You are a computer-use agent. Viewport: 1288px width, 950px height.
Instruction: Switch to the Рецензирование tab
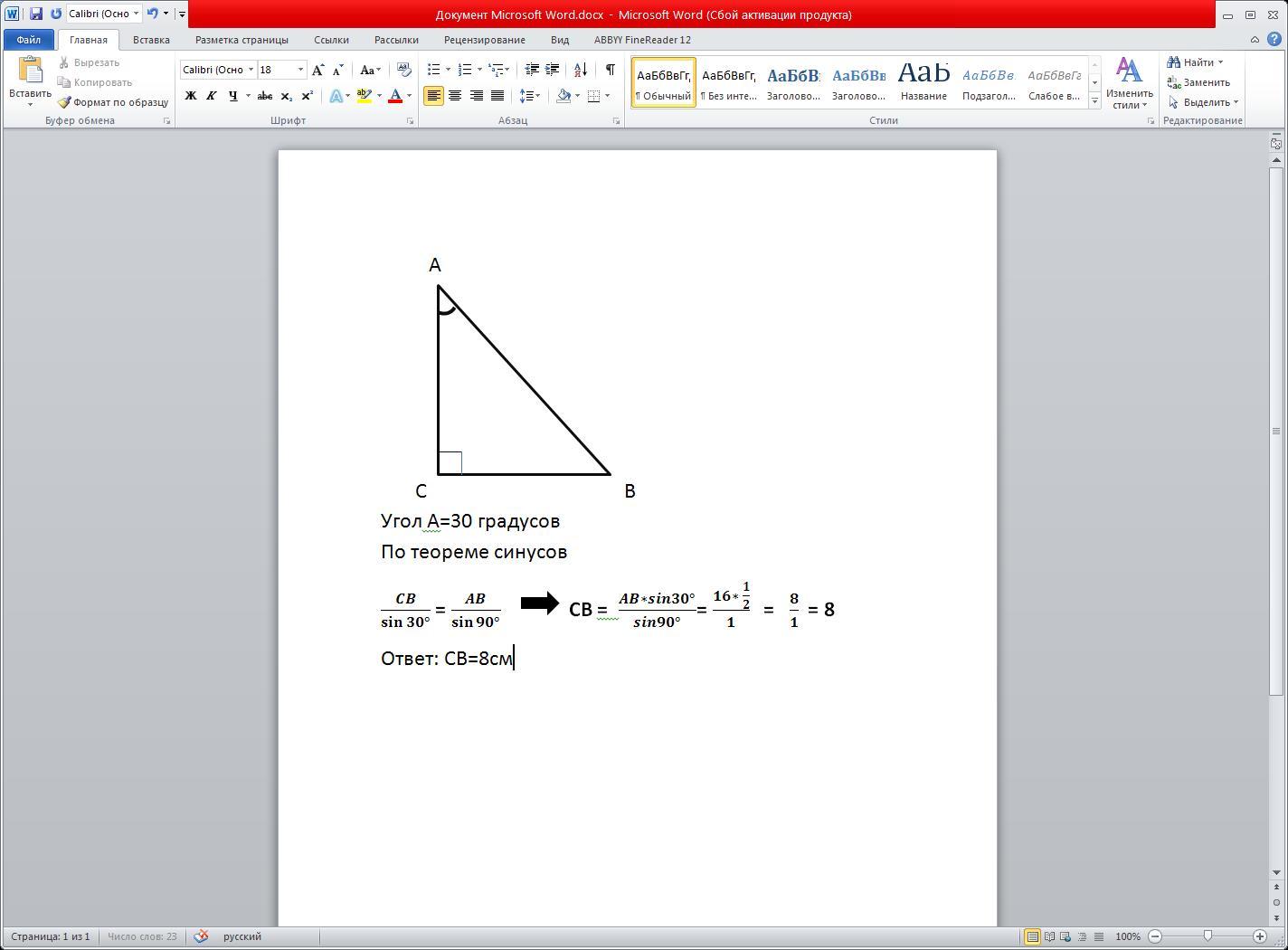click(x=485, y=40)
